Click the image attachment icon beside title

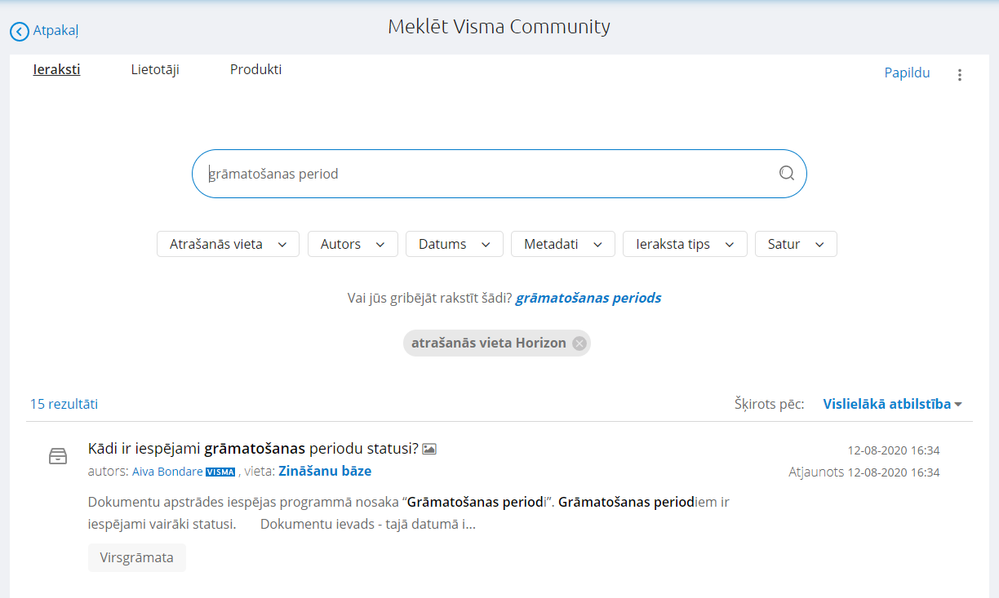click(x=430, y=450)
